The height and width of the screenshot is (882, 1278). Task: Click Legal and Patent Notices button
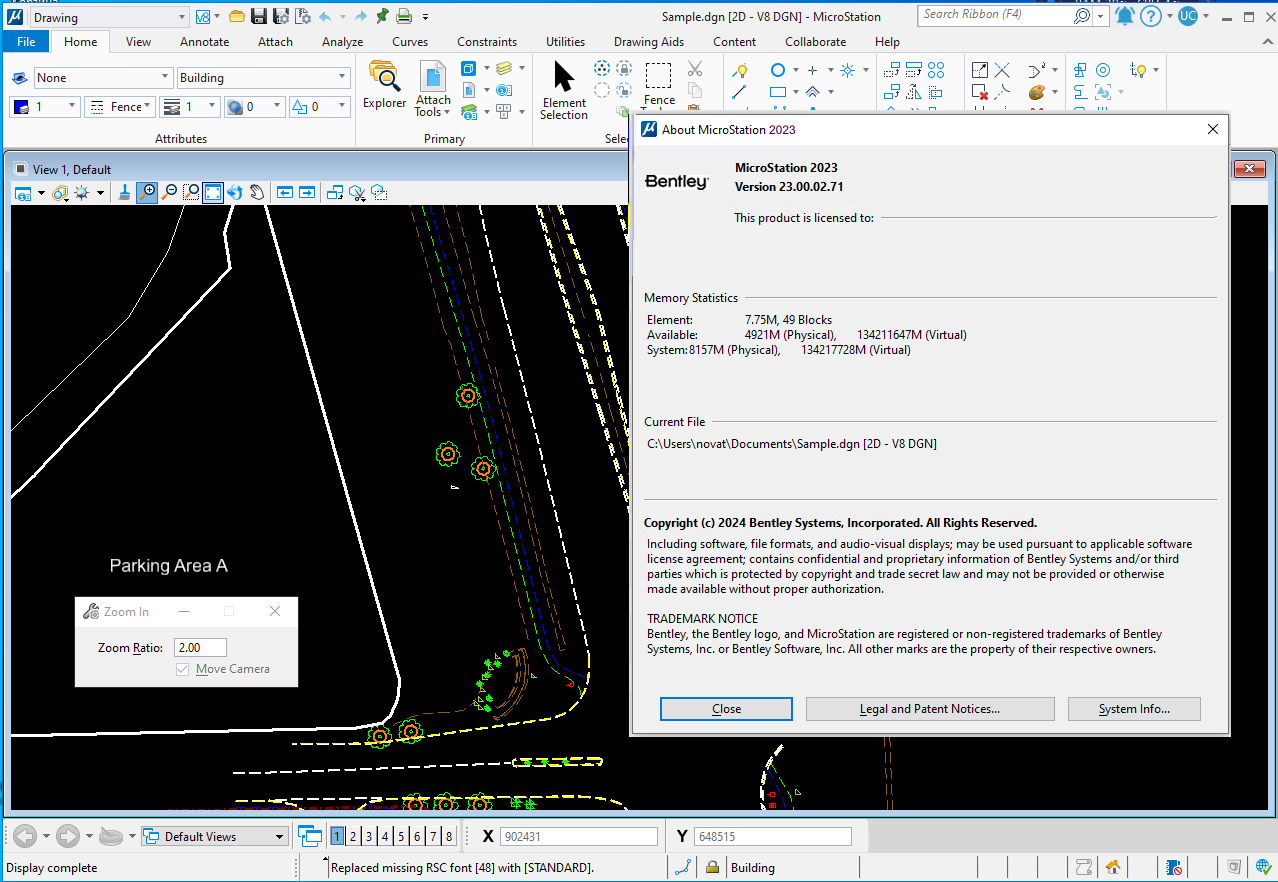coord(930,709)
